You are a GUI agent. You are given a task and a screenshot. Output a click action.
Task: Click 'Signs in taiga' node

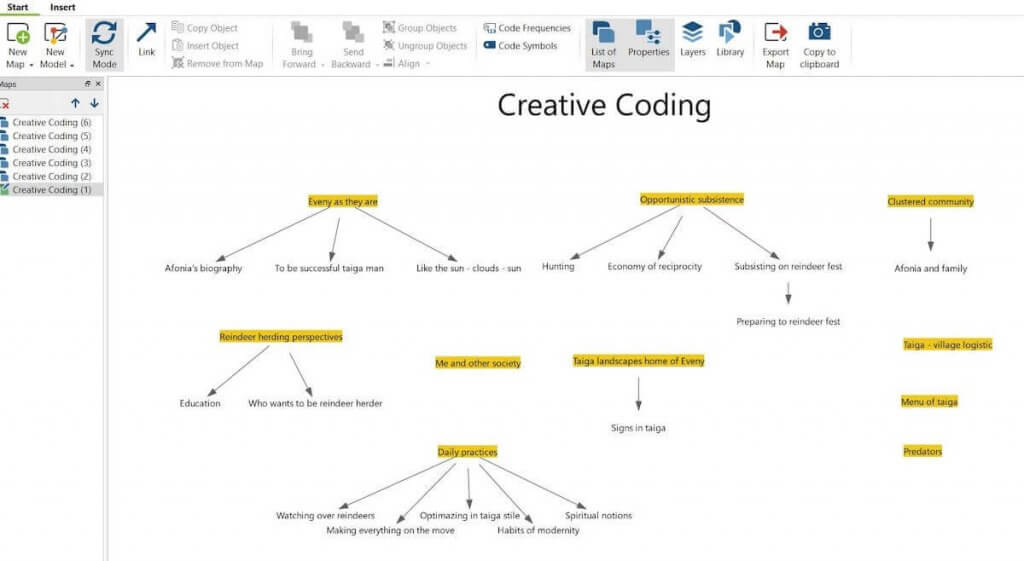(x=638, y=428)
